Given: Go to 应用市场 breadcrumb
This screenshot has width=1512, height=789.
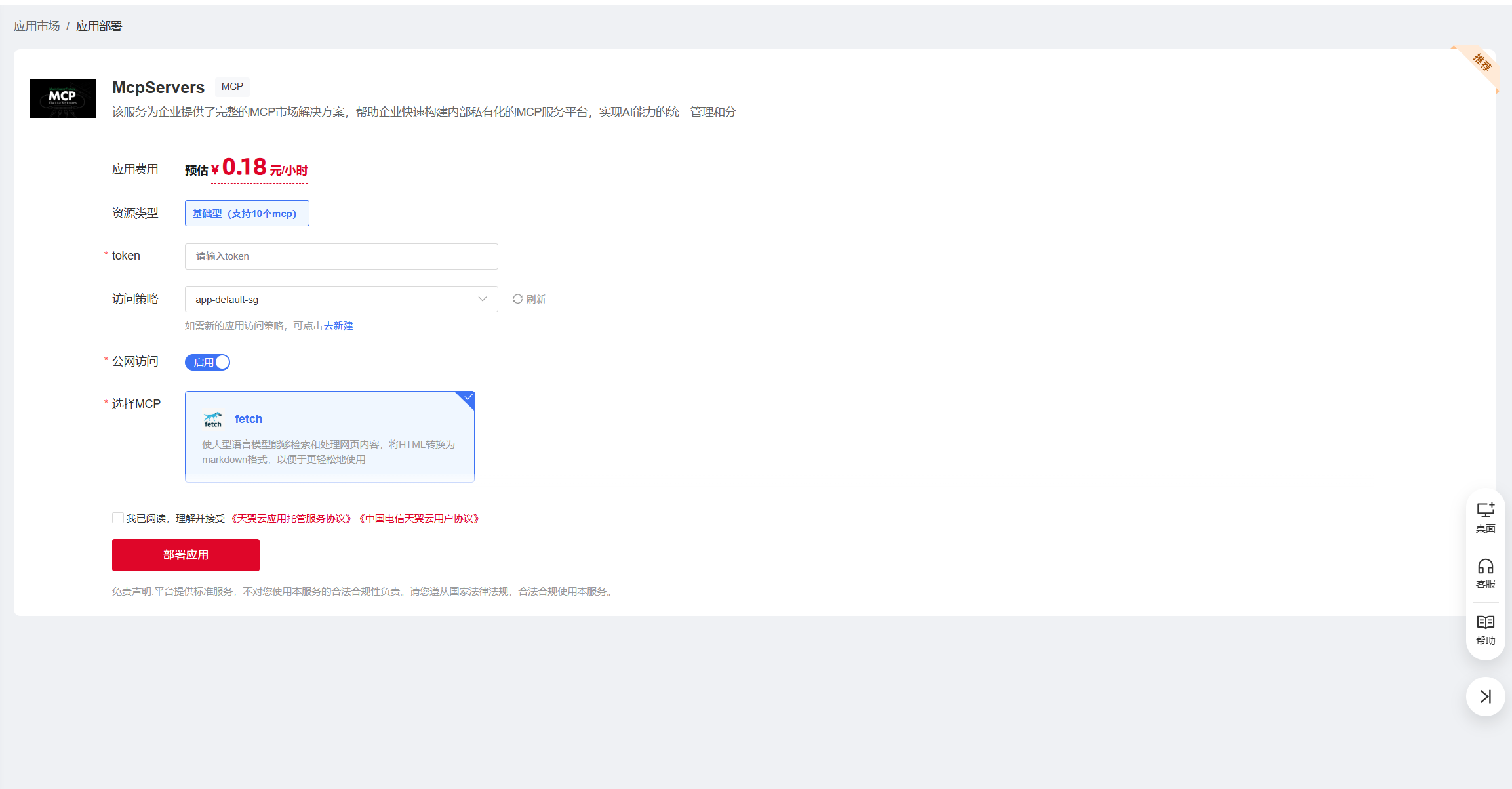Looking at the screenshot, I should [x=37, y=26].
